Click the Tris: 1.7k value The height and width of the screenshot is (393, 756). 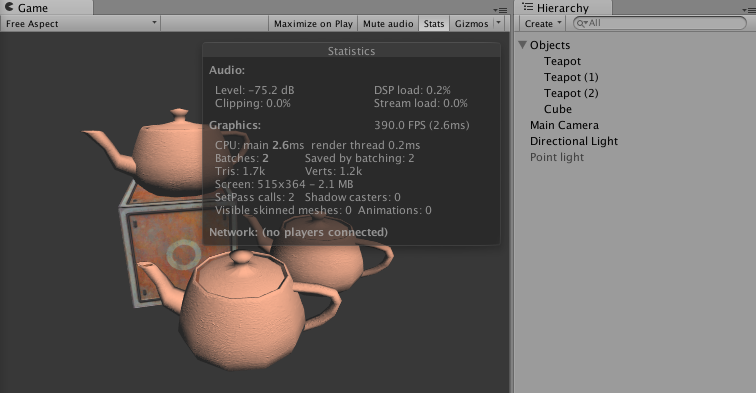(x=240, y=171)
